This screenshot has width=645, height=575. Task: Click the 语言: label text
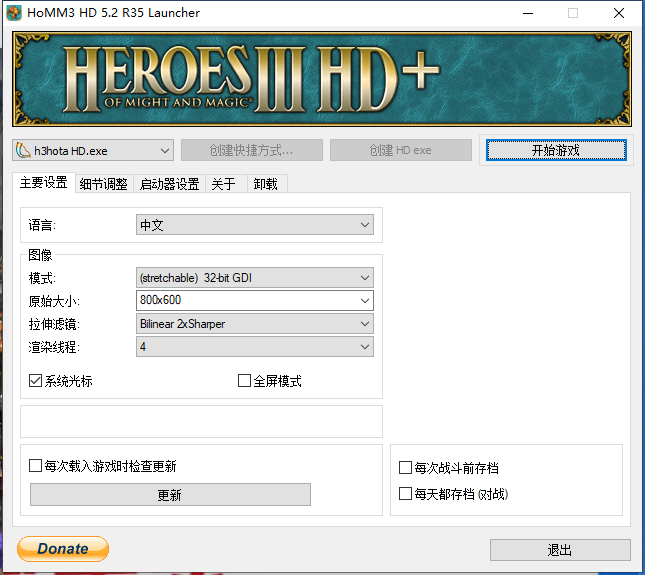click(x=42, y=225)
